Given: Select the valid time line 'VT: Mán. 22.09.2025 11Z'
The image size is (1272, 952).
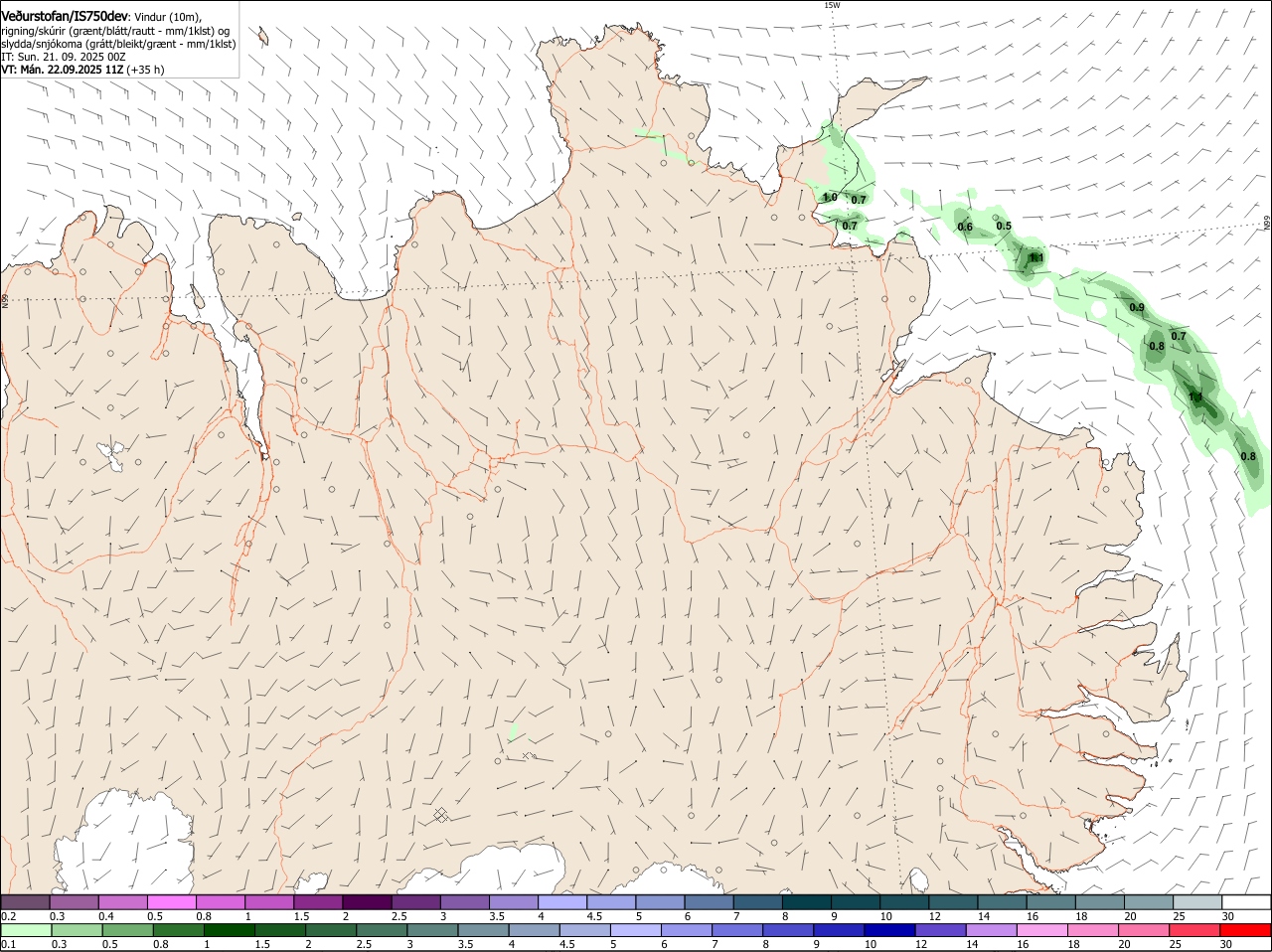Looking at the screenshot, I should [62, 71].
